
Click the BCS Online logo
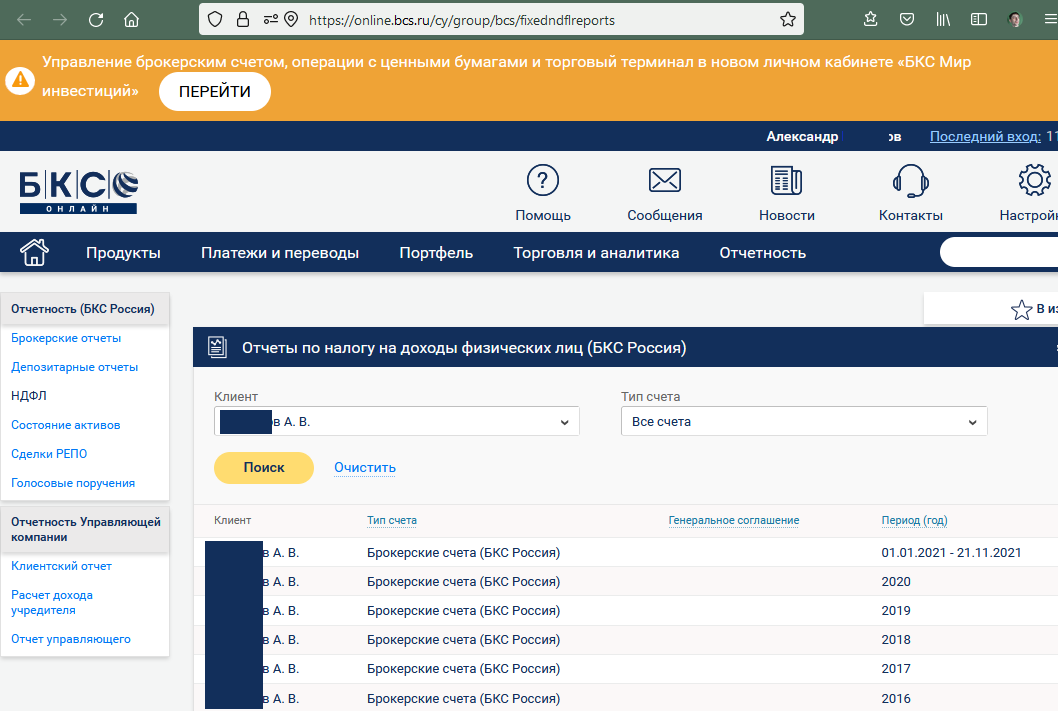tap(78, 192)
